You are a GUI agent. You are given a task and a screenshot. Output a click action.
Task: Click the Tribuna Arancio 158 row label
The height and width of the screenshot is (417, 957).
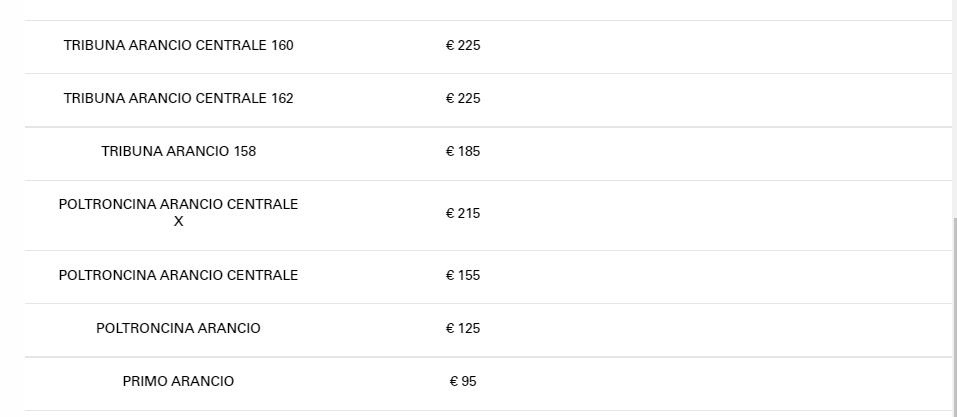click(178, 152)
